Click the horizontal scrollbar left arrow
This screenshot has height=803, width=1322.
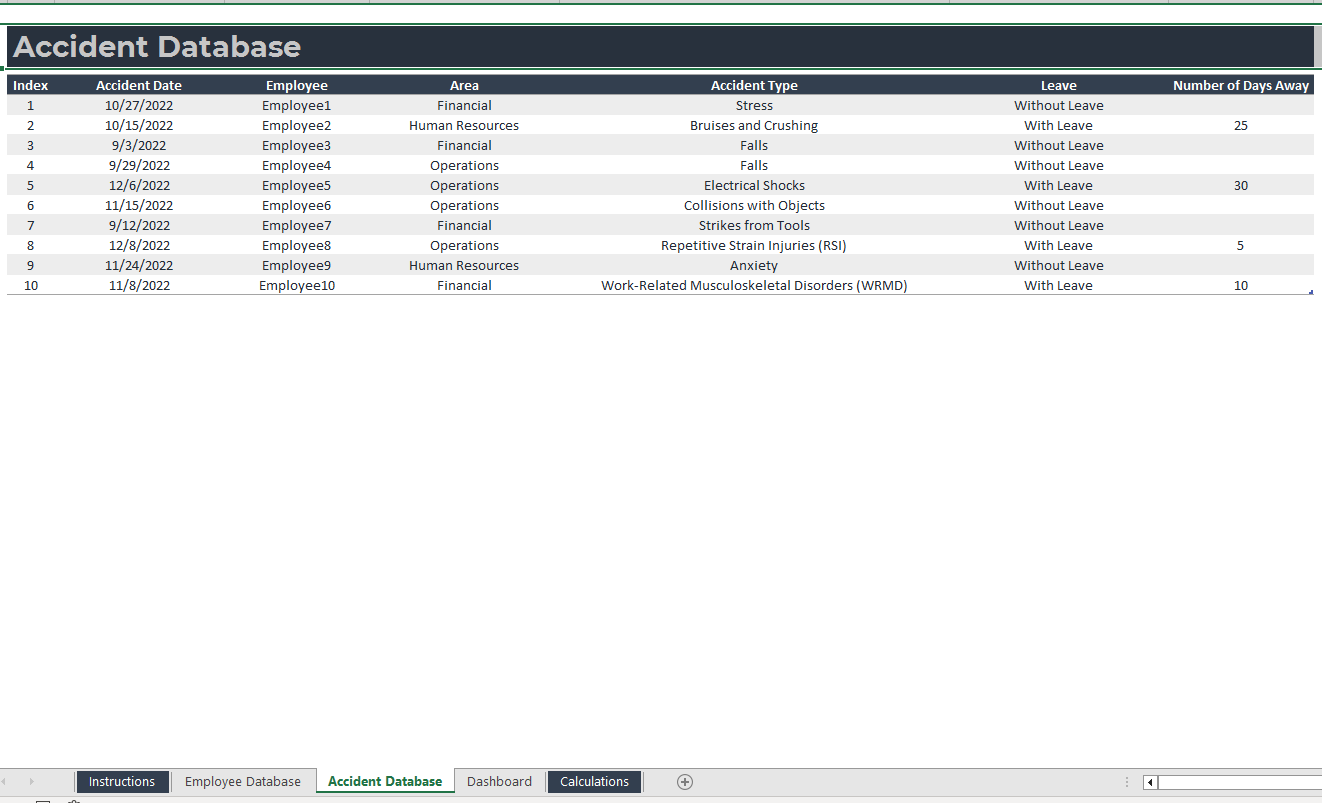click(x=1150, y=782)
